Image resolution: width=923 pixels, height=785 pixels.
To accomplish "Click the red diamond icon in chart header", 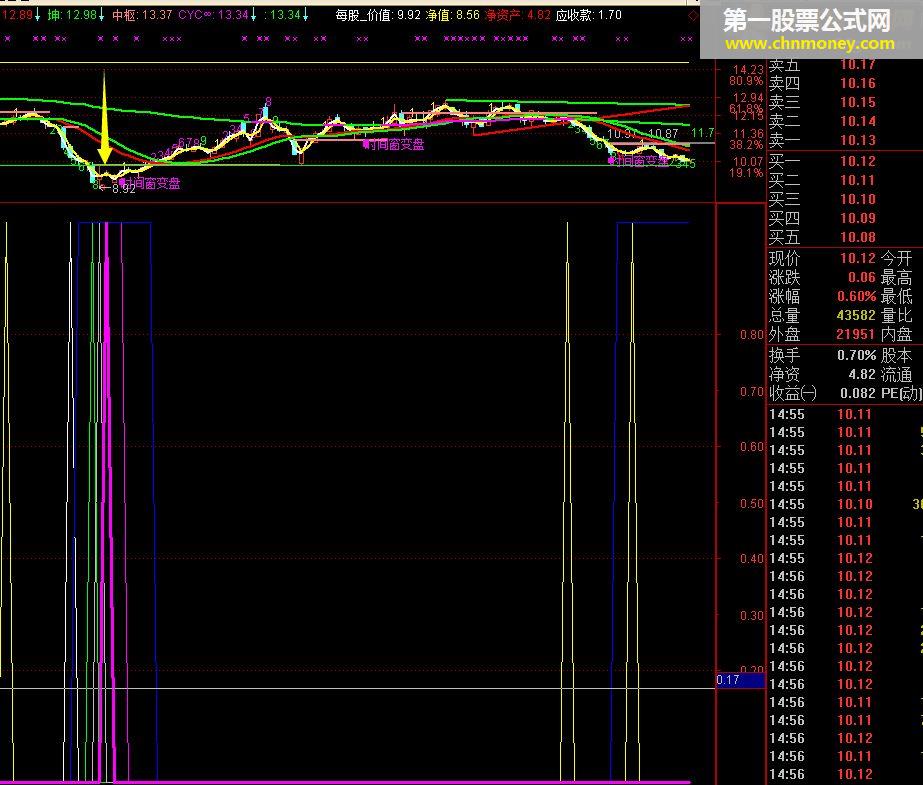I will (693, 16).
